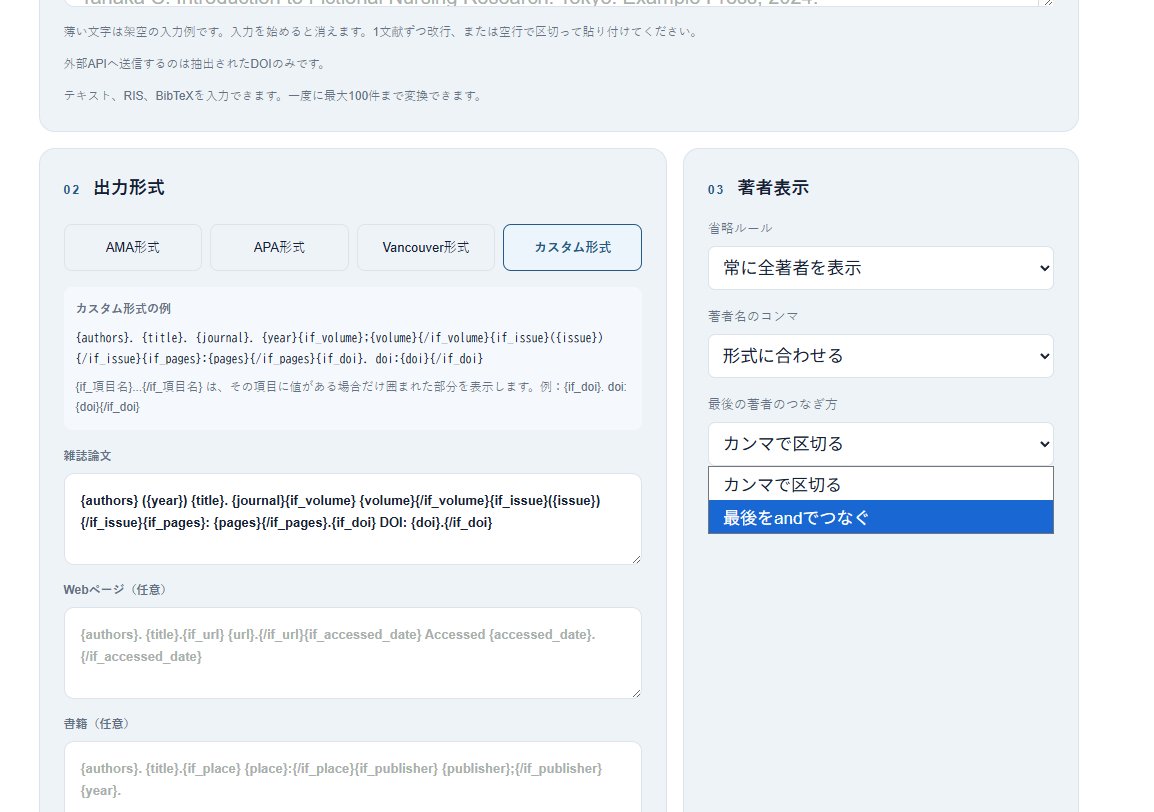Click the 外部APIへ送信 note text
This screenshot has width=1154, height=812.
[196, 64]
